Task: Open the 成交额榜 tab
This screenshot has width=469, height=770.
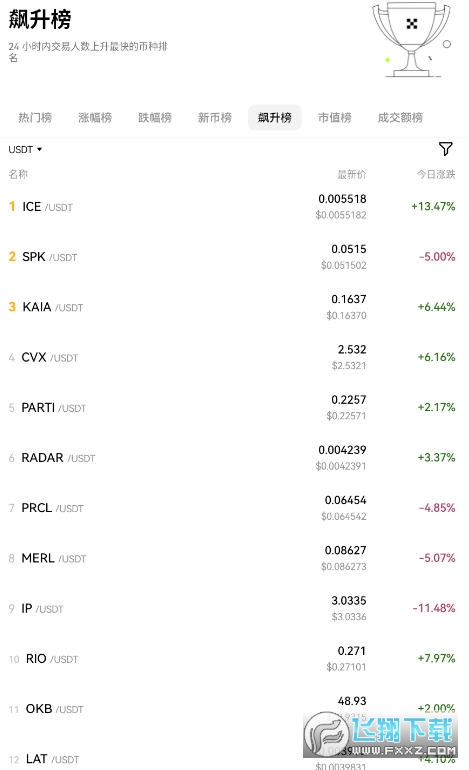Action: click(400, 117)
